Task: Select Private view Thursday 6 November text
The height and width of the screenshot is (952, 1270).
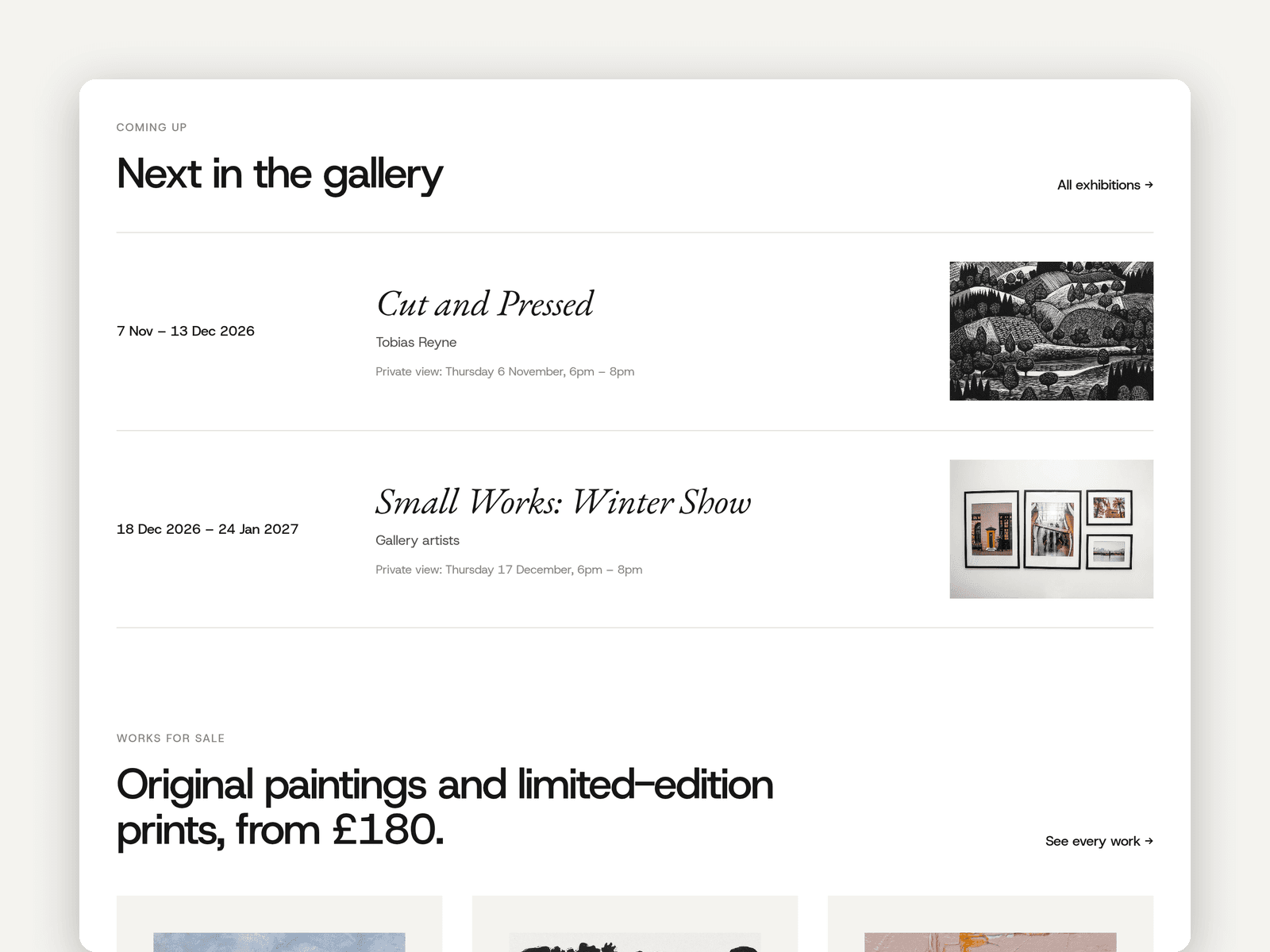Action: coord(505,371)
